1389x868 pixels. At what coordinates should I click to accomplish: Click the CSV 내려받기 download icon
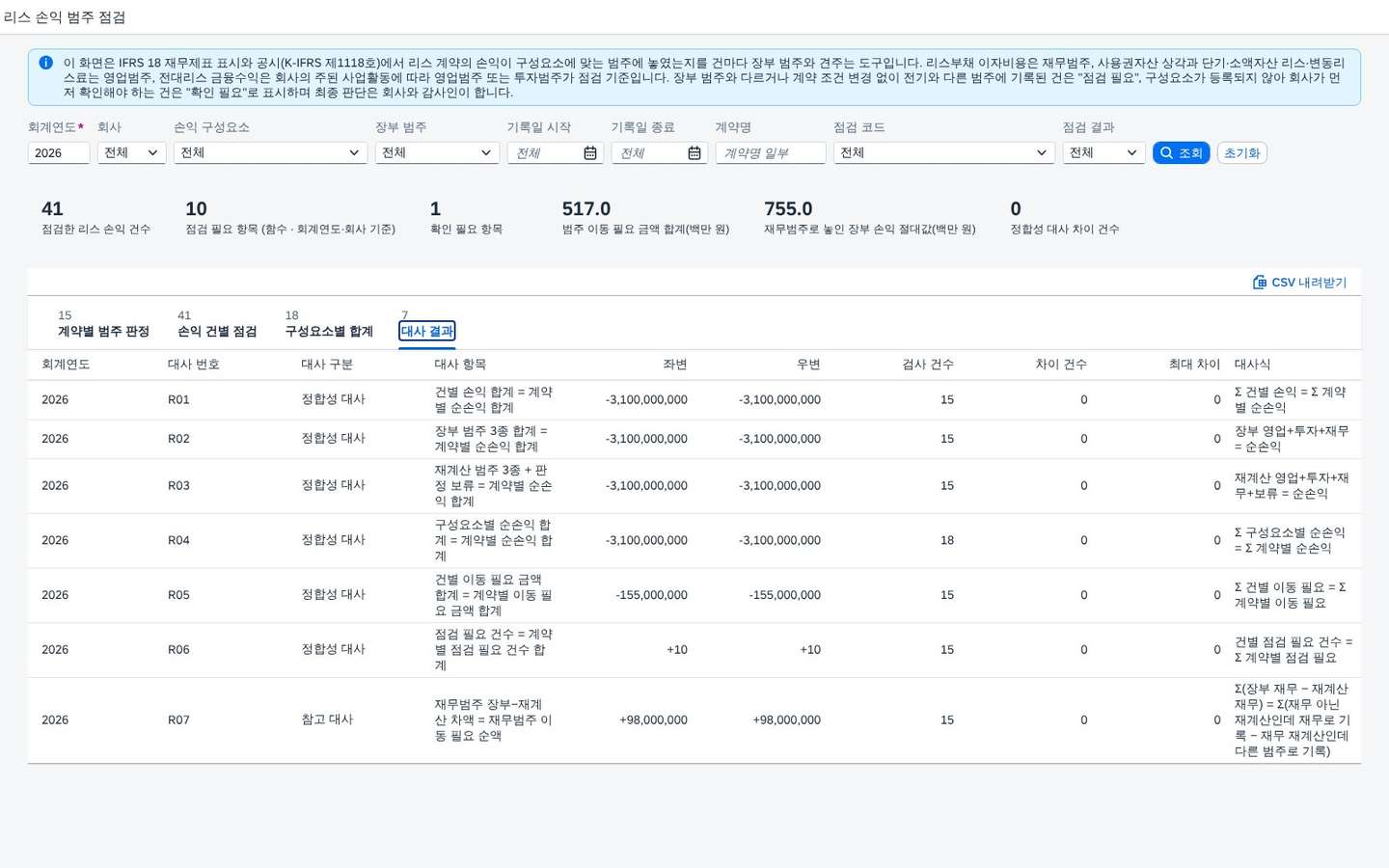point(1260,283)
